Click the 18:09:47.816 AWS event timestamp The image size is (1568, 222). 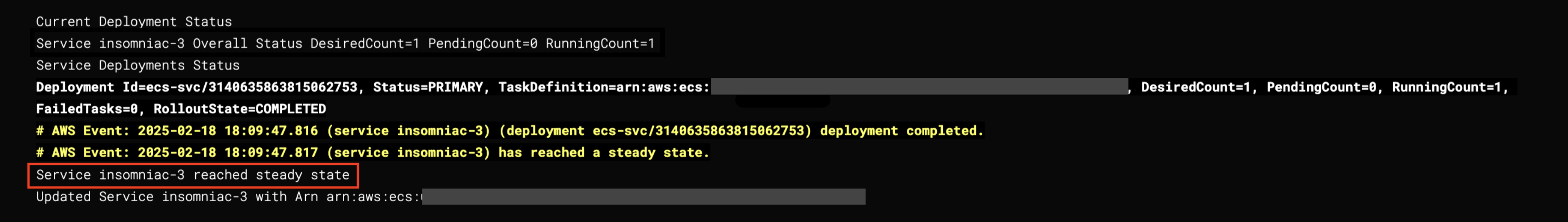click(x=271, y=131)
